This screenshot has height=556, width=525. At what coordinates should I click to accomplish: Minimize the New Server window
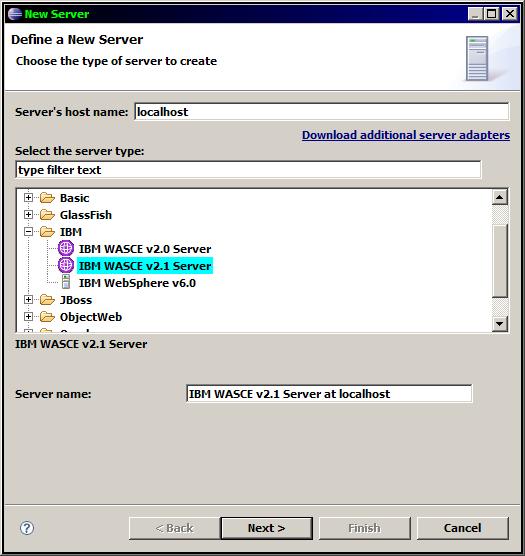(475, 14)
